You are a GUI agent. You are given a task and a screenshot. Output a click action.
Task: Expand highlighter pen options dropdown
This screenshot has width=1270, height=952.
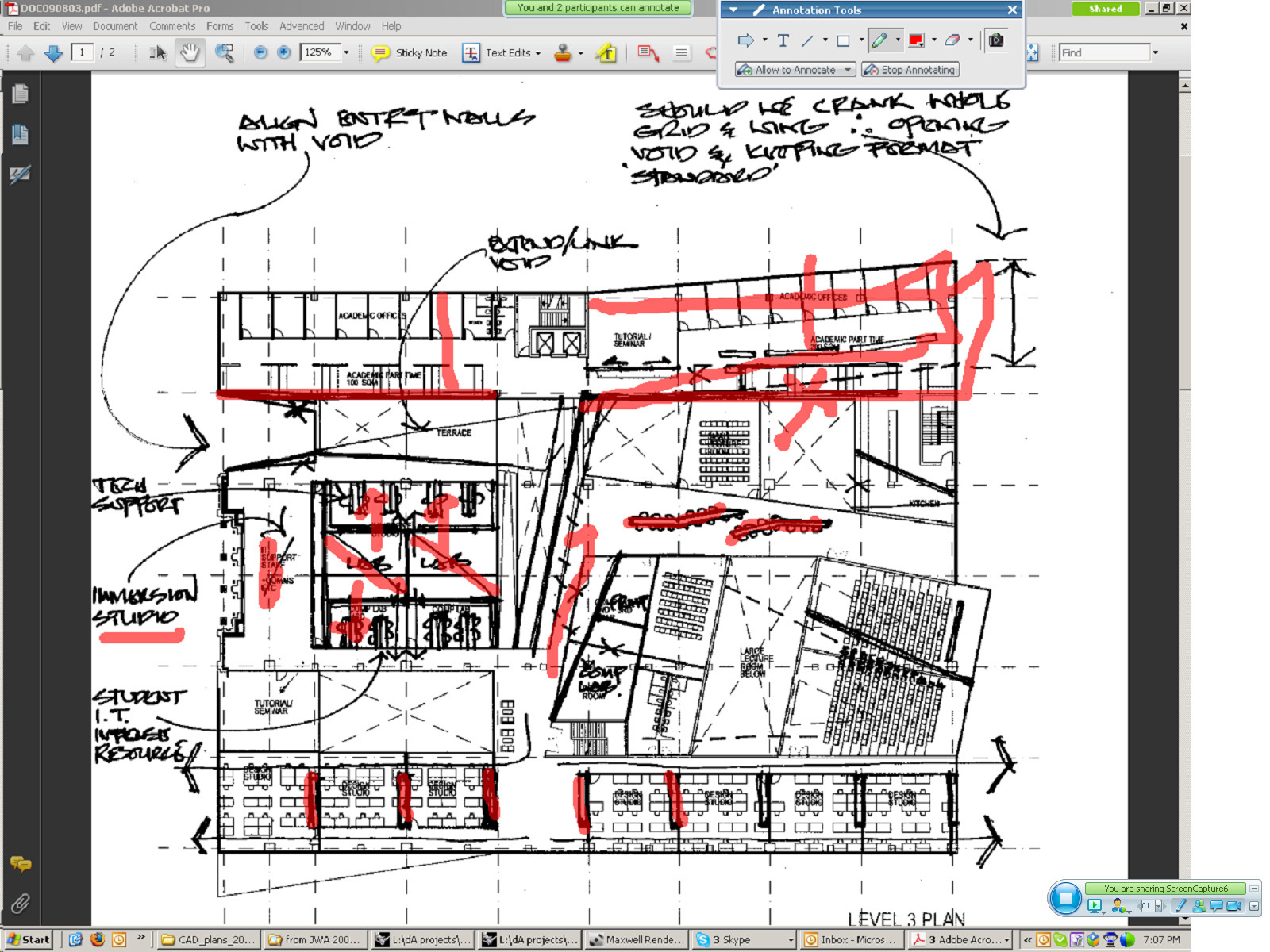coord(898,40)
